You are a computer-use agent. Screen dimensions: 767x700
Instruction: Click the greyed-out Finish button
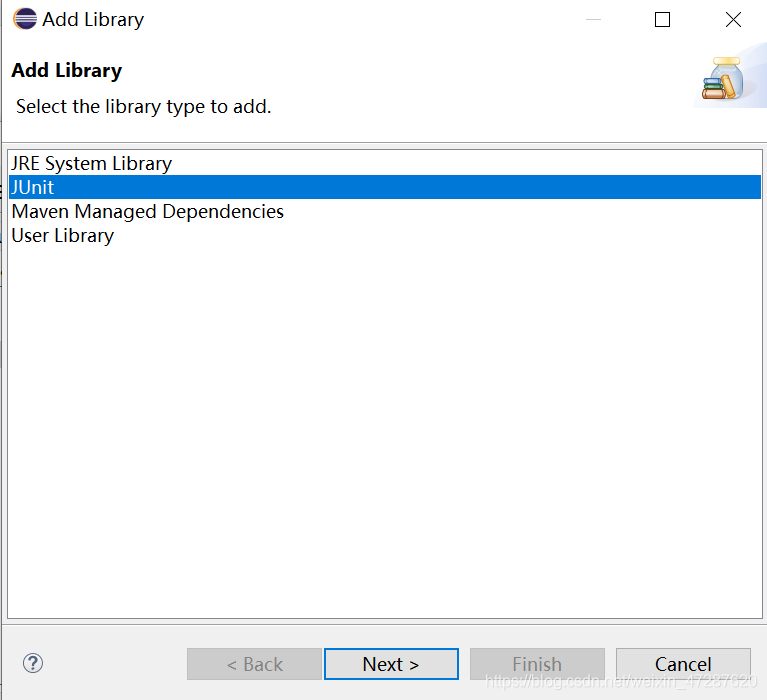537,664
